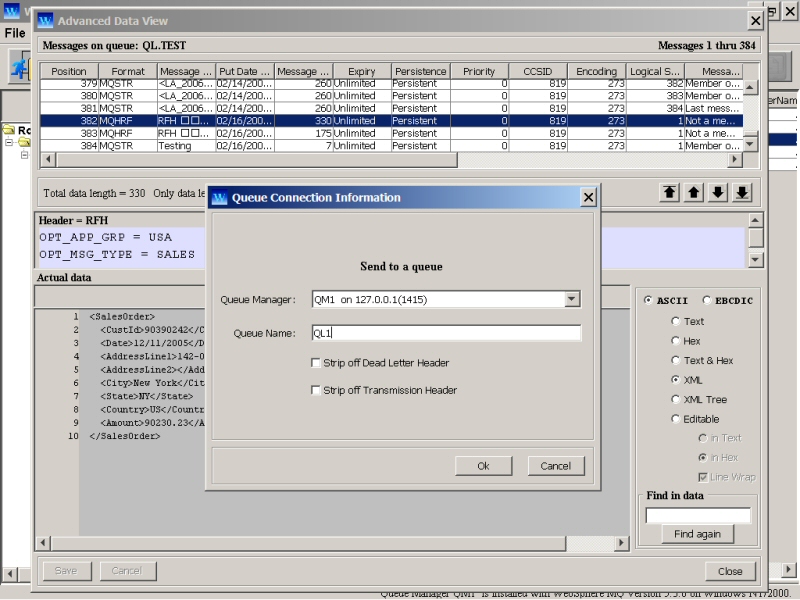The image size is (800, 600).
Task: Click Queue Name input field
Action: pyautogui.click(x=446, y=333)
